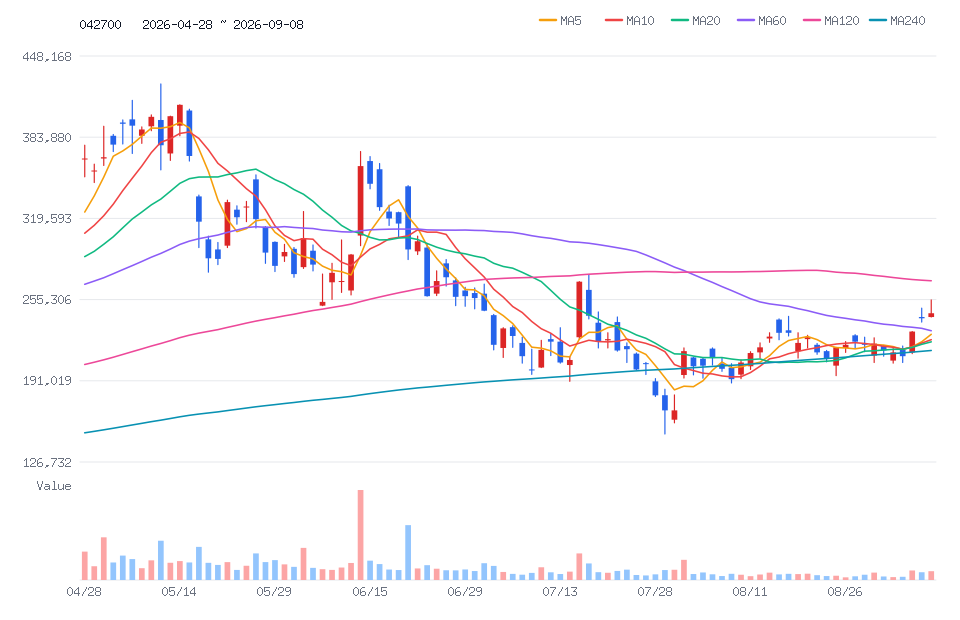Click the 05/14 date label

(179, 592)
